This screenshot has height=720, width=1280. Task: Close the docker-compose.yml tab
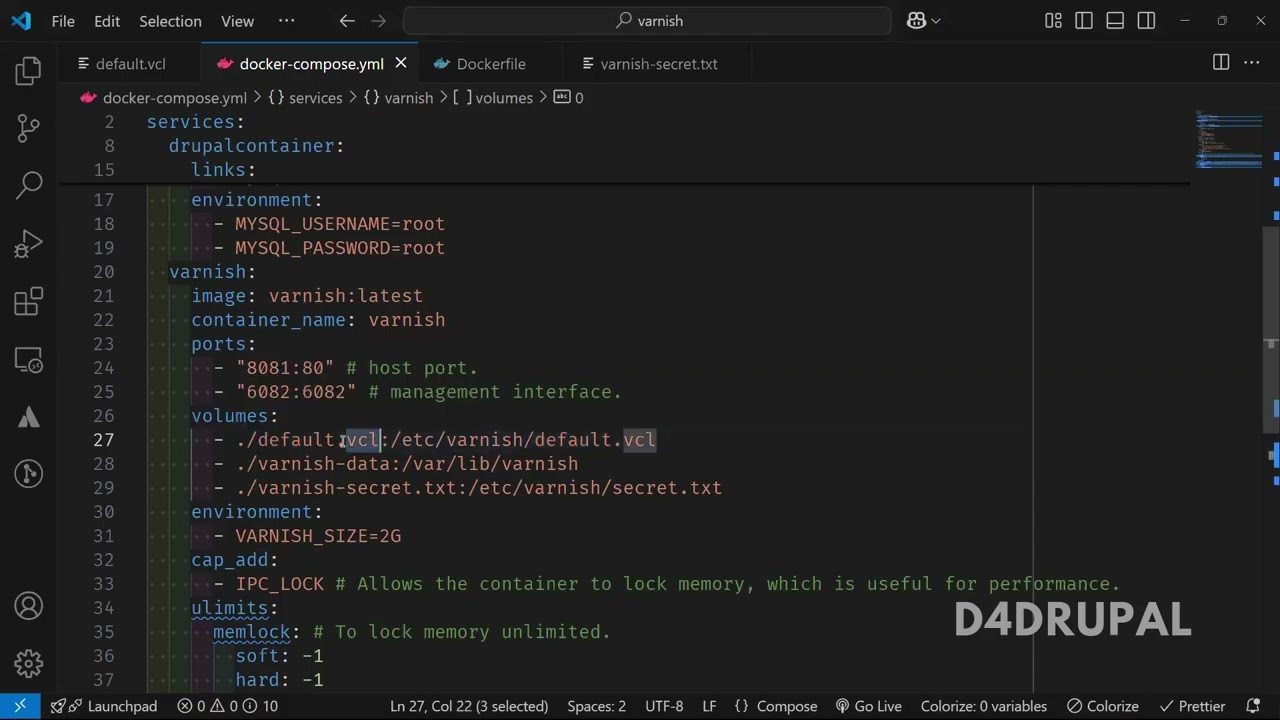(x=401, y=63)
